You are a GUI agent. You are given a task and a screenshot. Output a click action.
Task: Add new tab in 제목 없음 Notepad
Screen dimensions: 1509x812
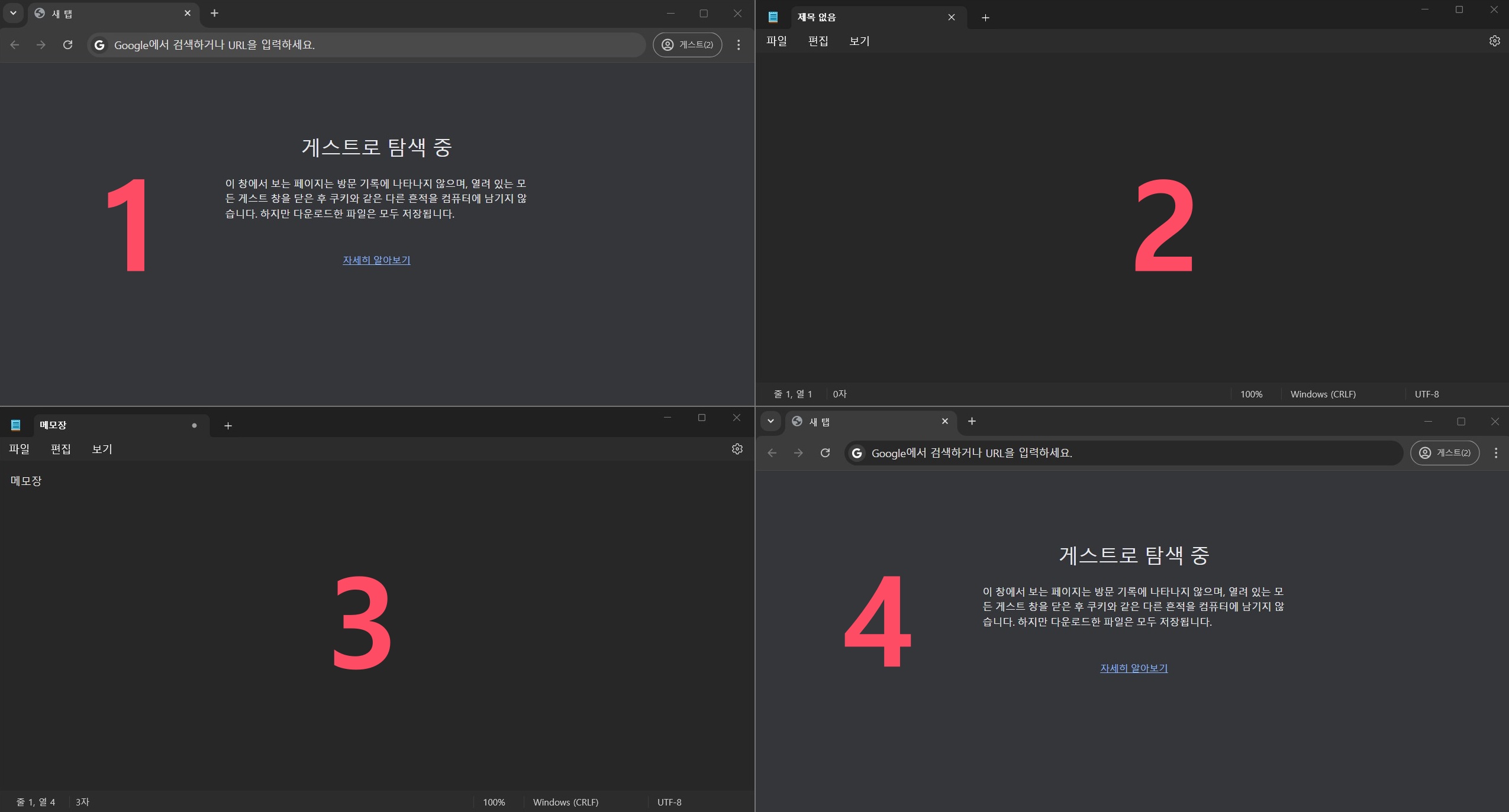(x=985, y=18)
